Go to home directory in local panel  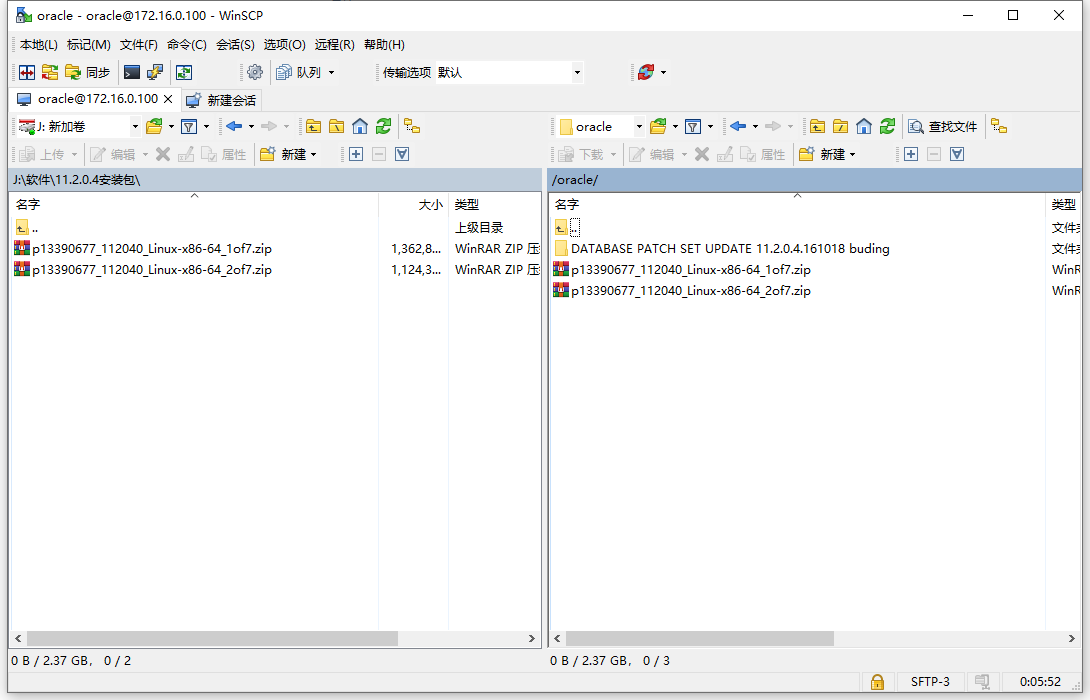pos(360,127)
